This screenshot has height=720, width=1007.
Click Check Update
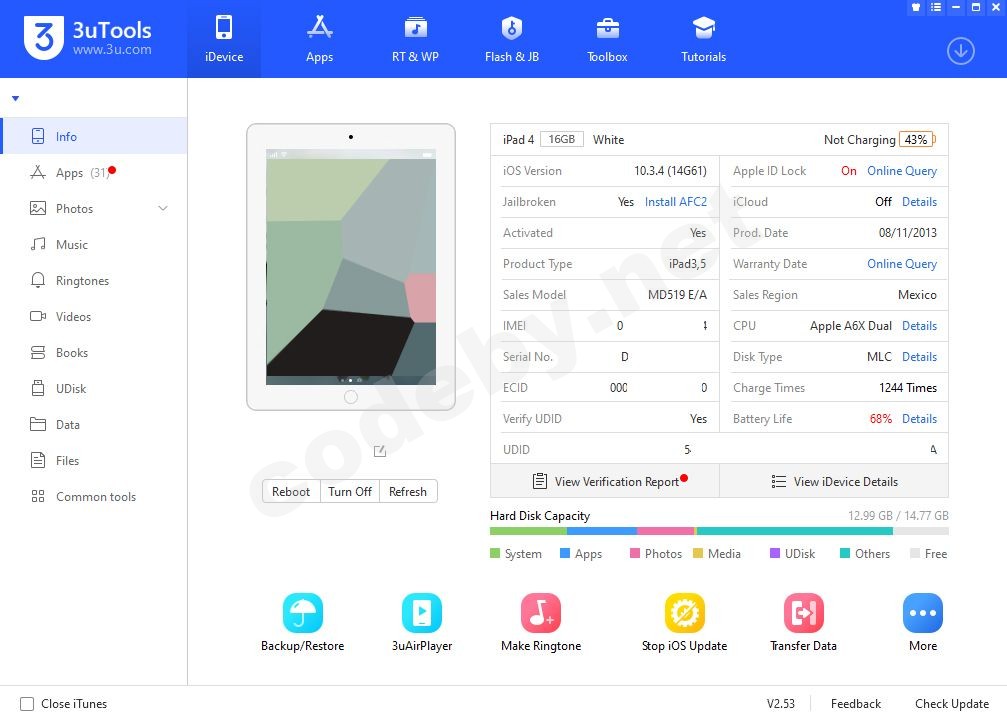click(x=952, y=704)
